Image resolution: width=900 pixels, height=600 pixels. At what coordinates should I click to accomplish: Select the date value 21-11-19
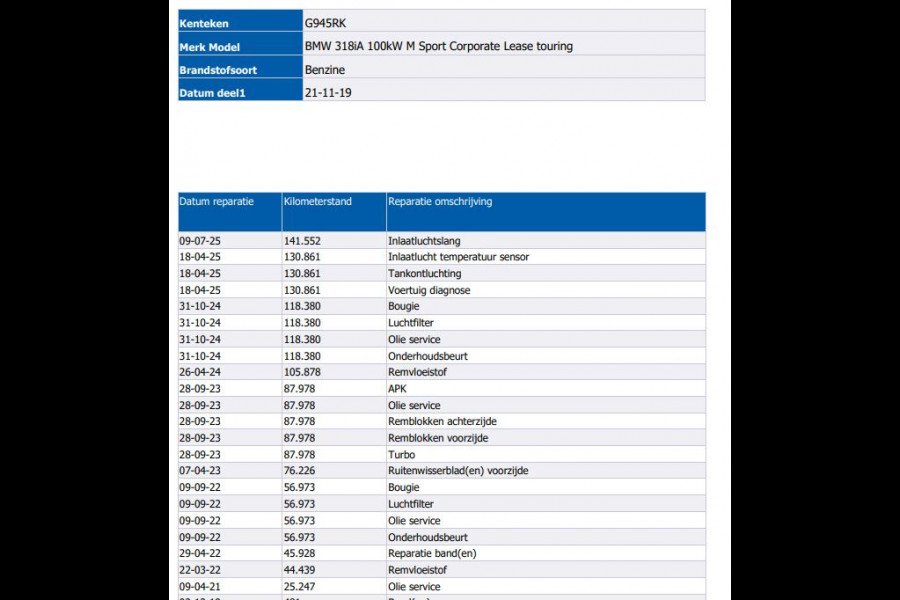(328, 92)
